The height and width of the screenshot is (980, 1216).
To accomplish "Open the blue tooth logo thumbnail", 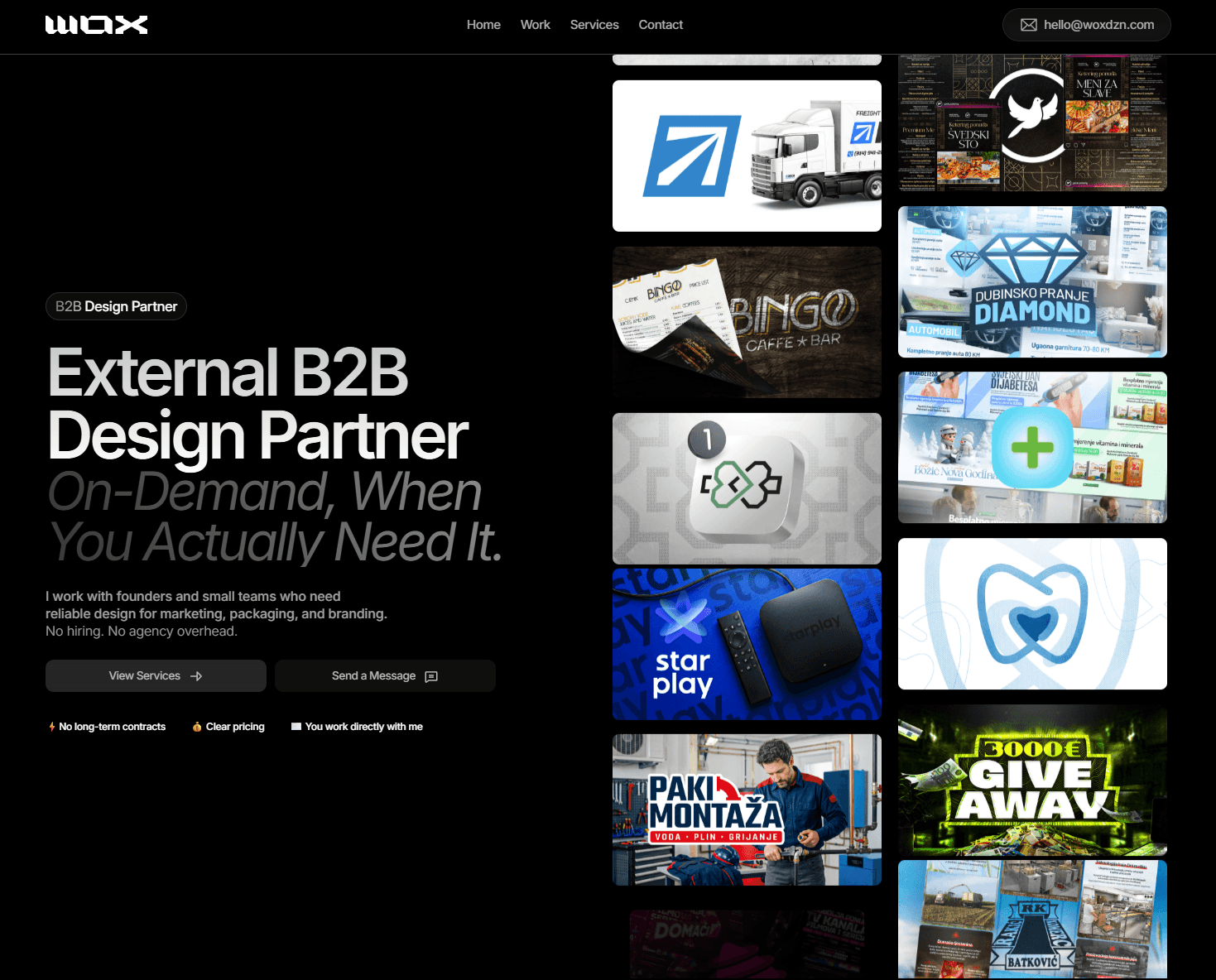I will [1032, 613].
